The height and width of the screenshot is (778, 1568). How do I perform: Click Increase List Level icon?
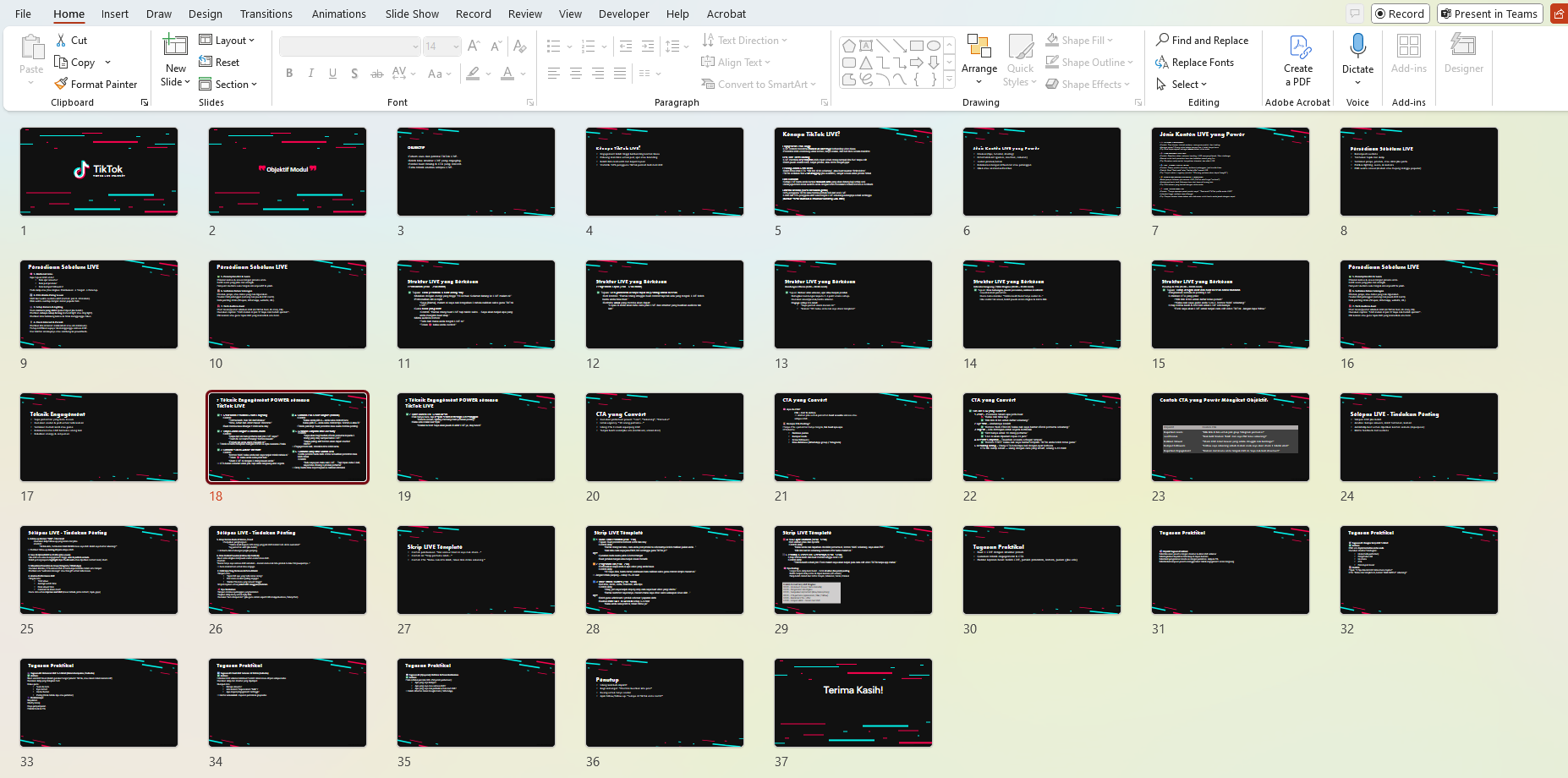pyautogui.click(x=648, y=46)
